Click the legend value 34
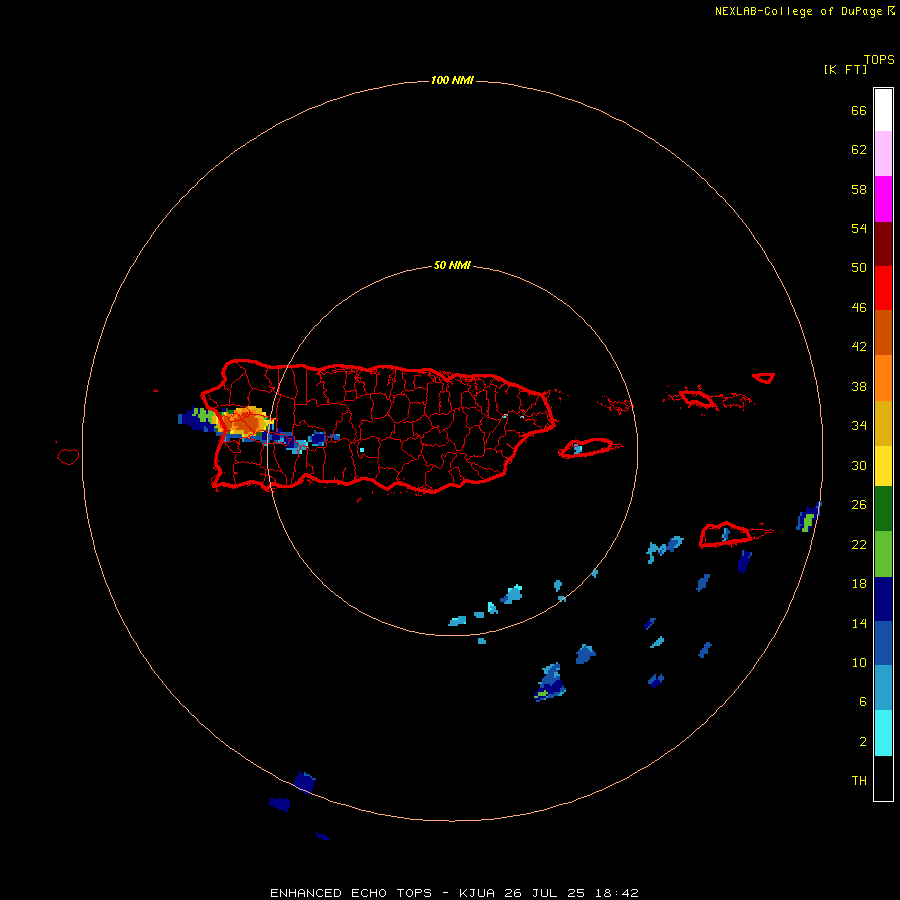The height and width of the screenshot is (900, 900). pos(859,425)
